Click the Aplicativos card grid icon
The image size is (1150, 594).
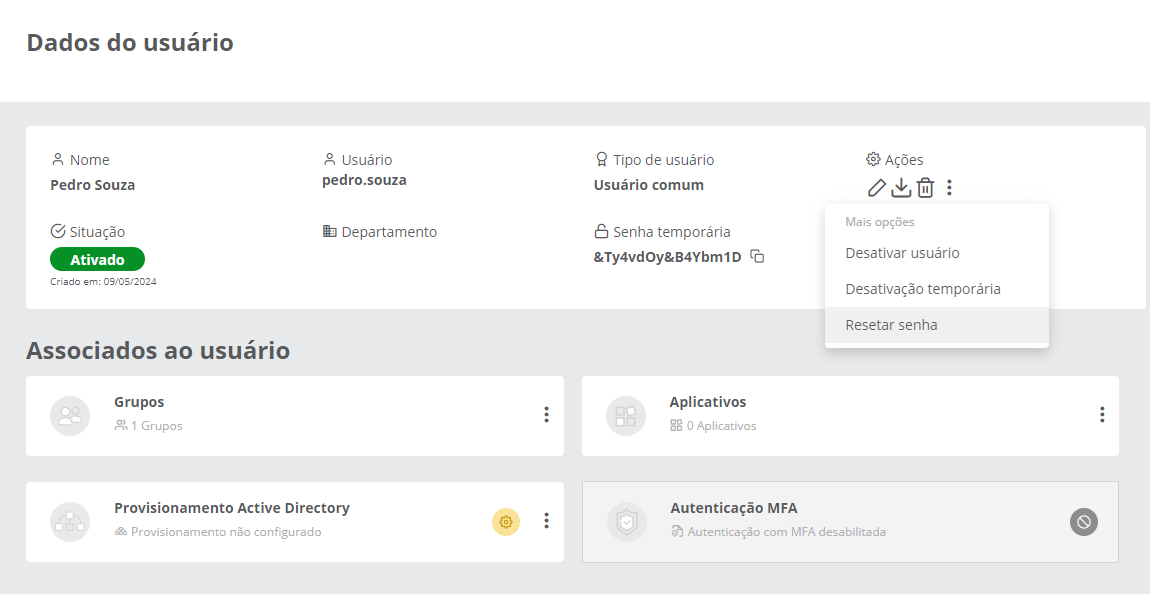(626, 415)
